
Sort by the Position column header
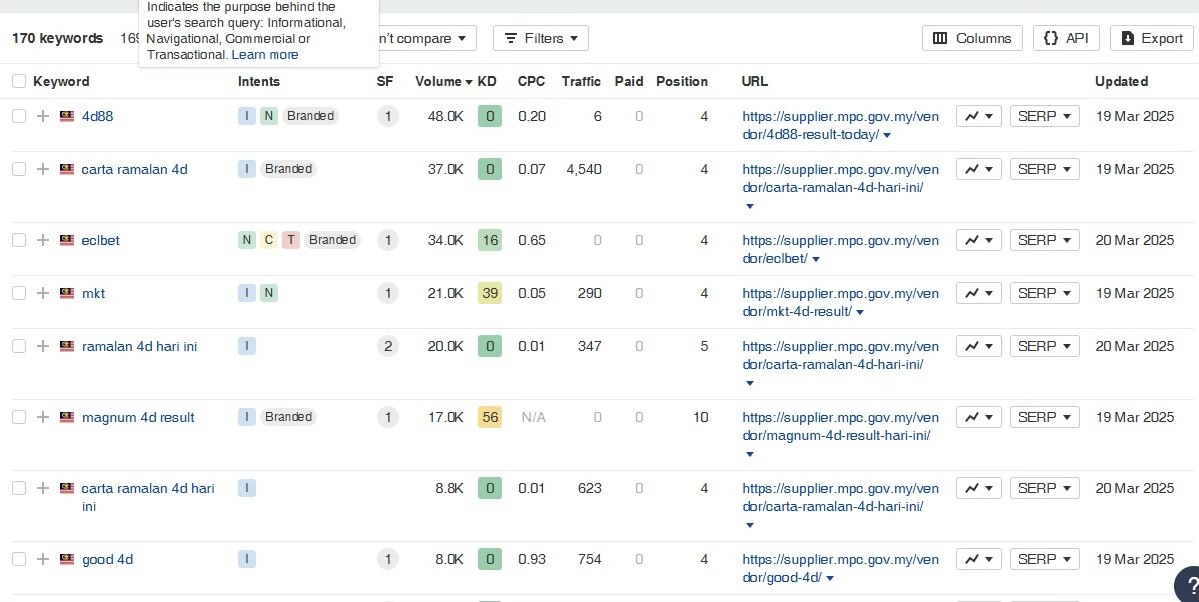(681, 81)
